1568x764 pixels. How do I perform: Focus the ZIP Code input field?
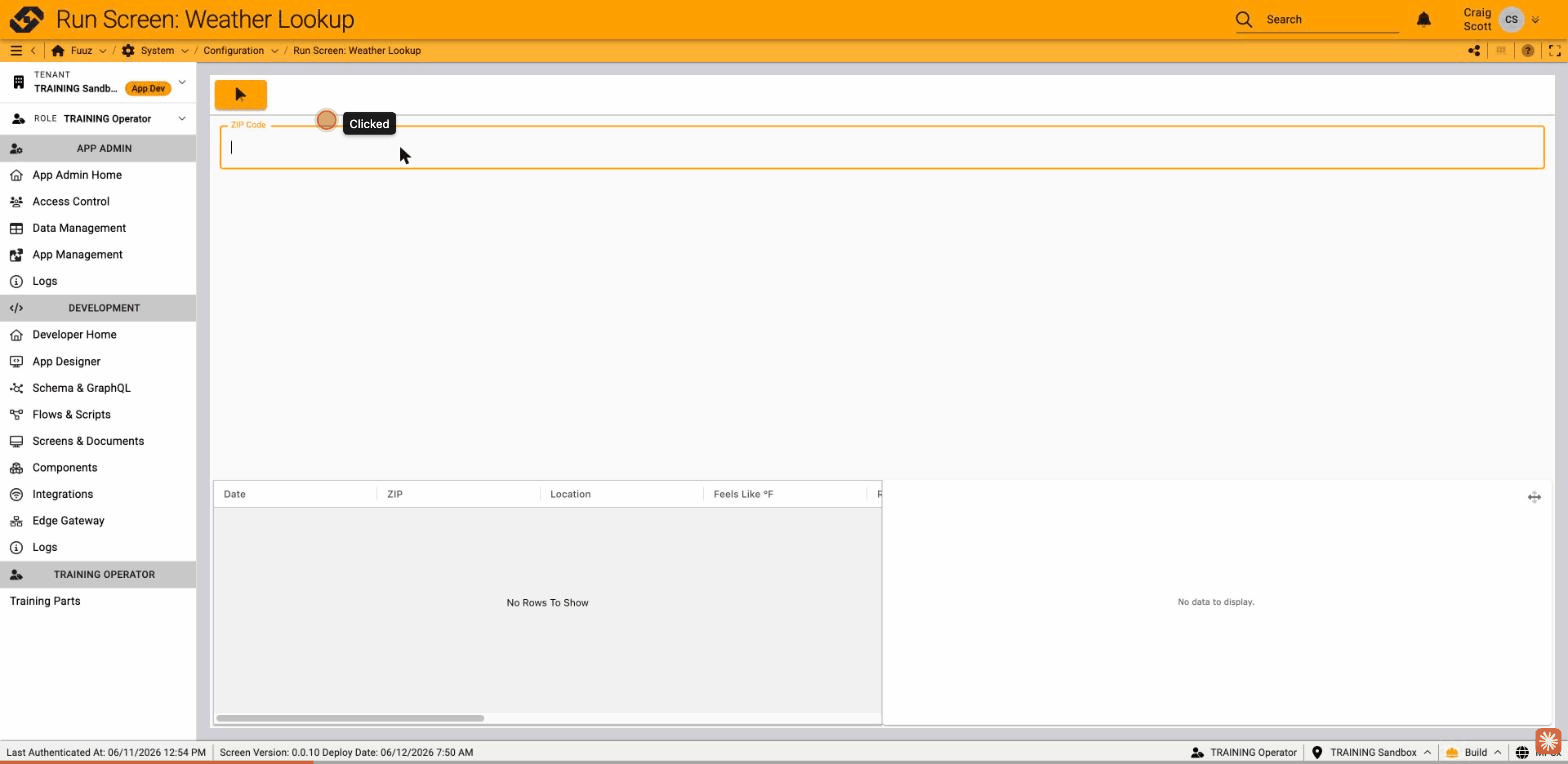pyautogui.click(x=882, y=147)
